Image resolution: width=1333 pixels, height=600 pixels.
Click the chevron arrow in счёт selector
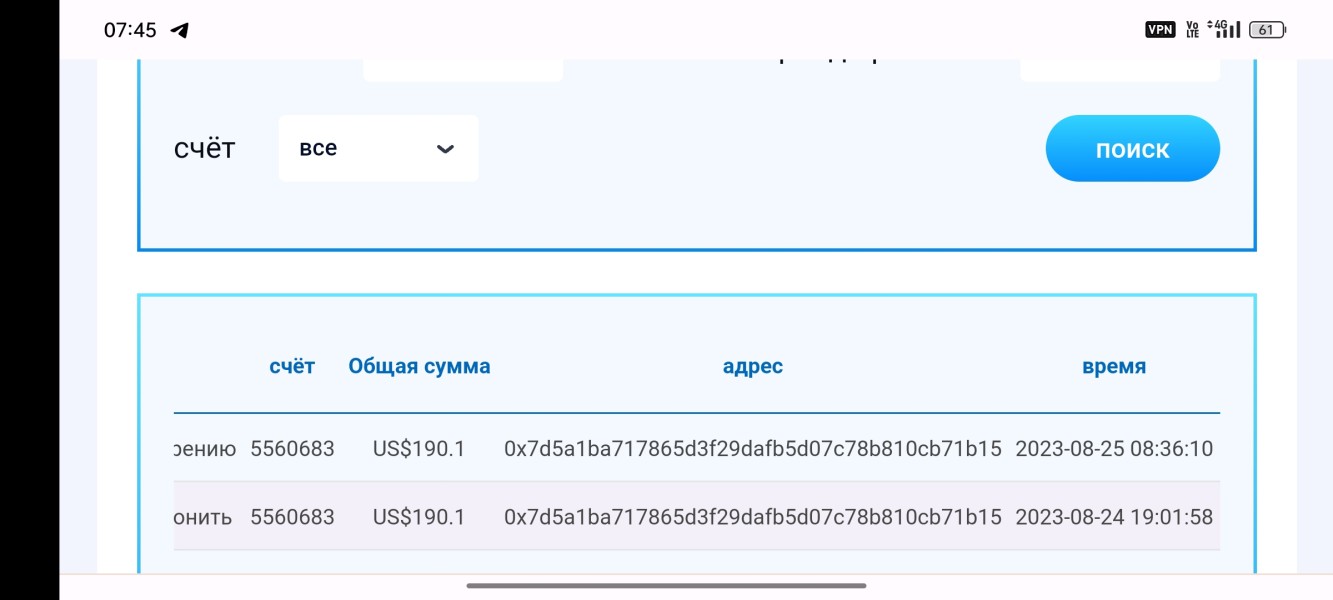click(446, 149)
